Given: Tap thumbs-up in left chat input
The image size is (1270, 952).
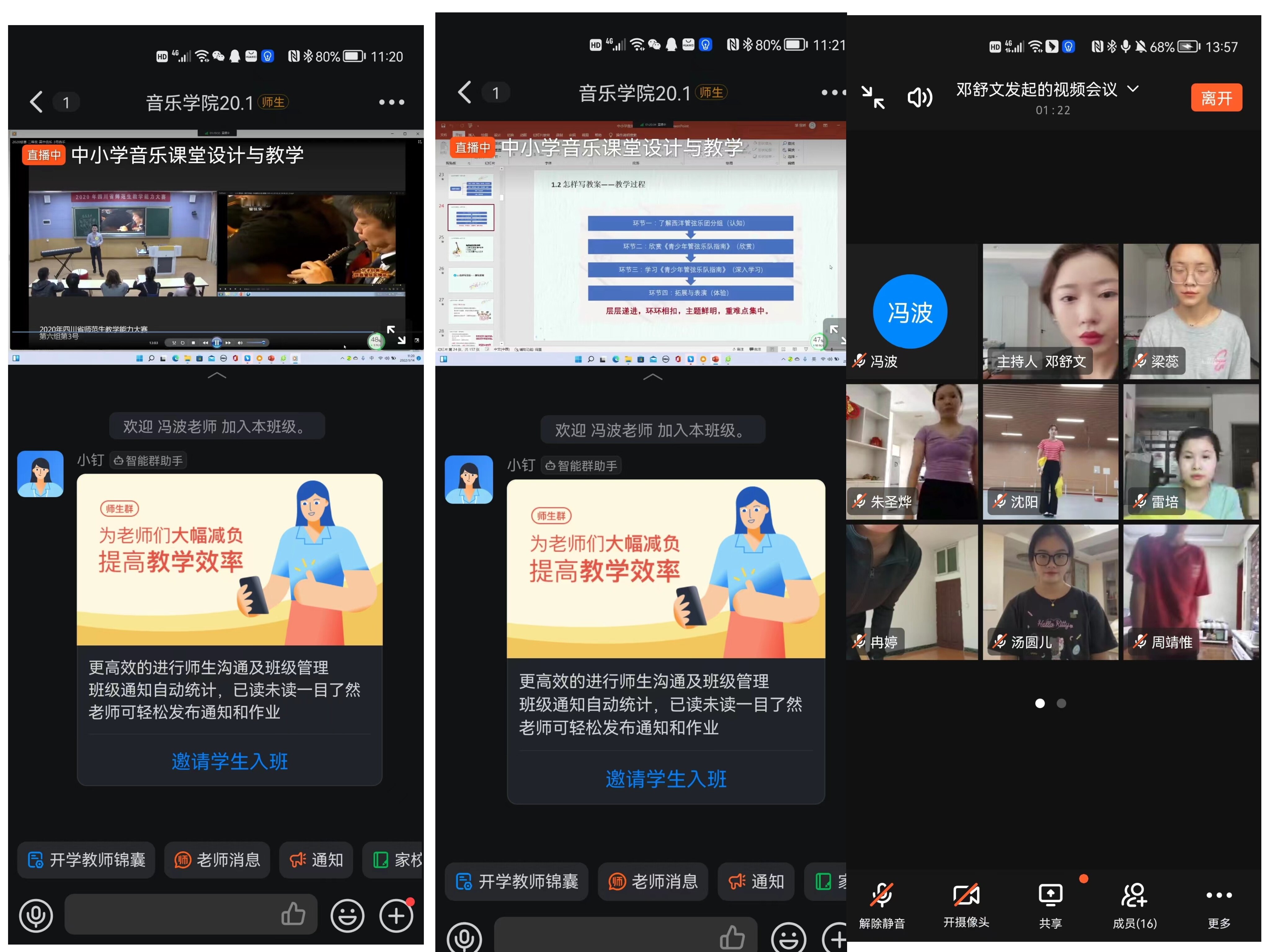Looking at the screenshot, I should coord(293,914).
